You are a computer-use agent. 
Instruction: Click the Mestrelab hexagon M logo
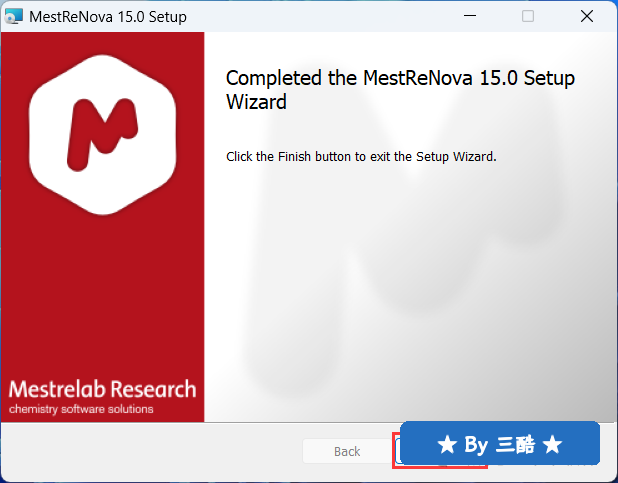coord(102,135)
